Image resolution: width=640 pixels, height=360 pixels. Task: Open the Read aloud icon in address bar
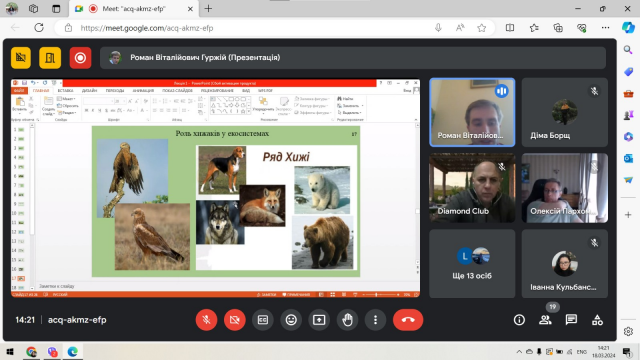[460, 28]
